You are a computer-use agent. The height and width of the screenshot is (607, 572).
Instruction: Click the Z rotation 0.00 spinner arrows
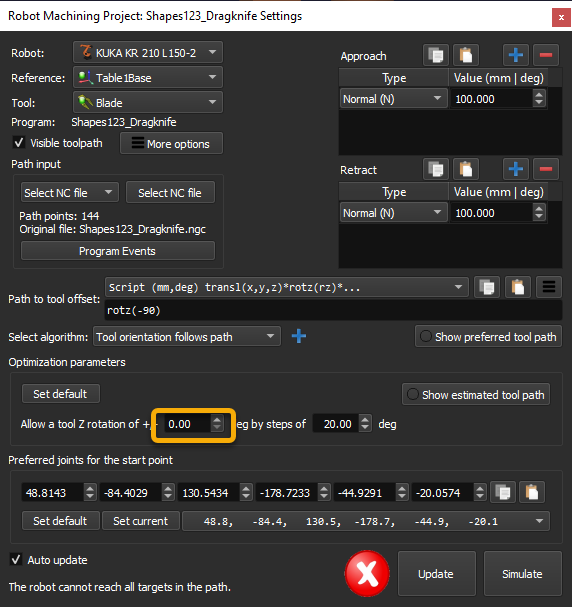(x=217, y=424)
